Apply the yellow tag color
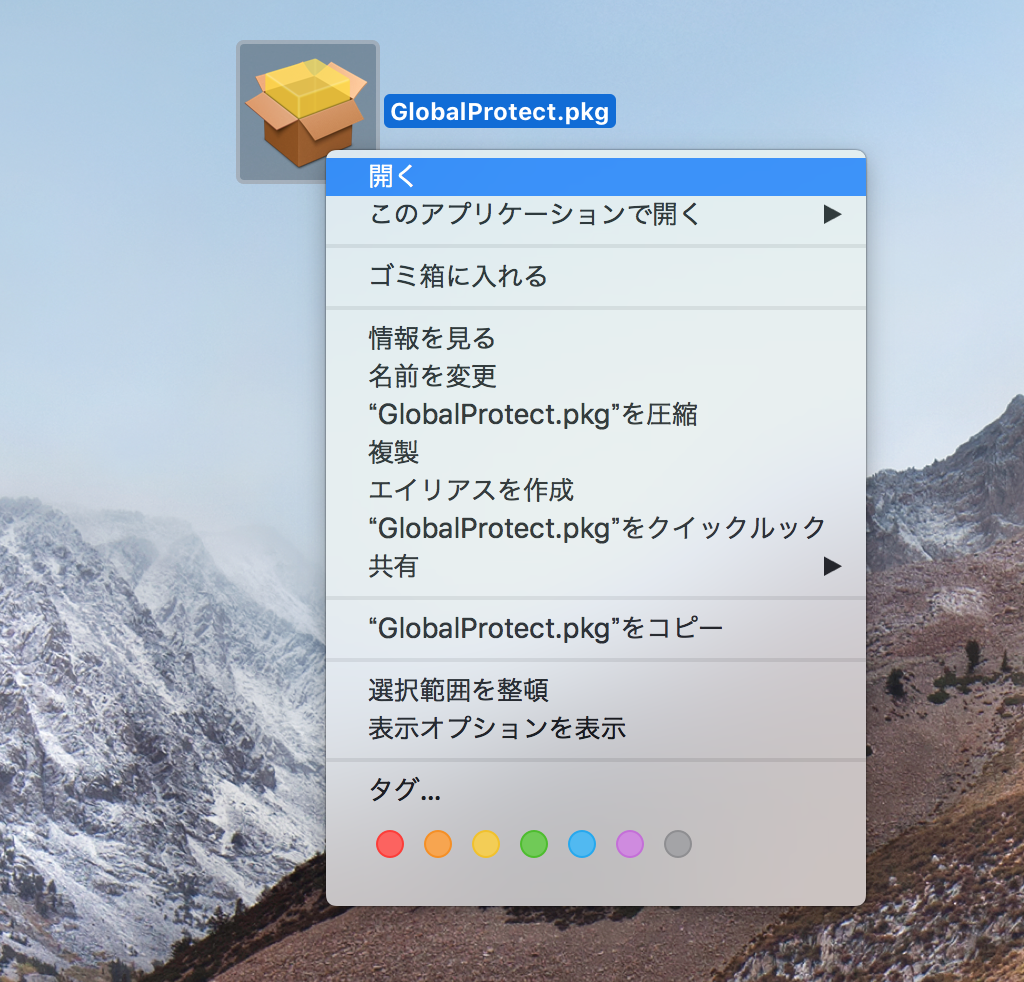 486,844
